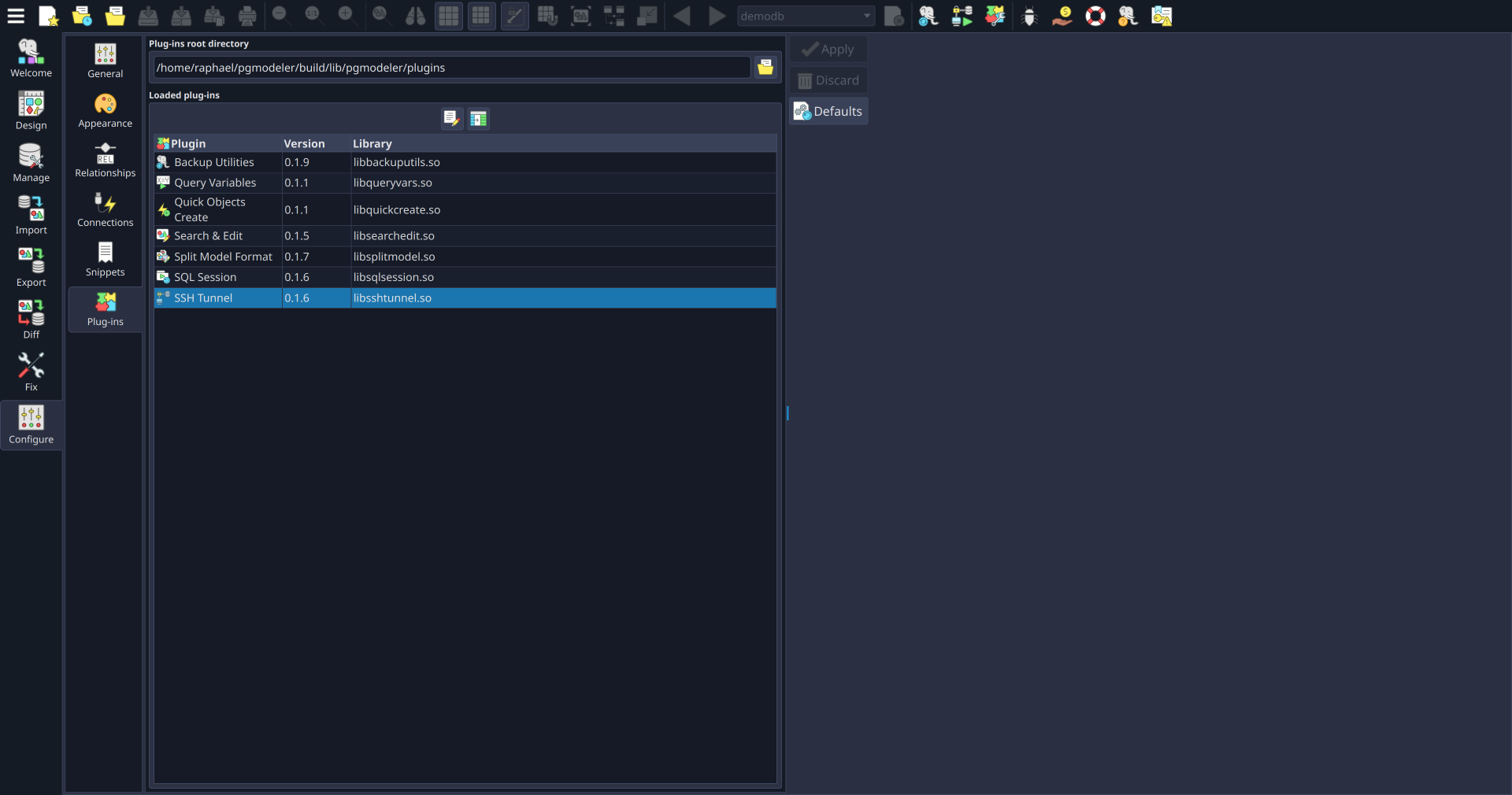The image size is (1512, 795).
Task: Open the donation coin icon
Action: click(1062, 16)
